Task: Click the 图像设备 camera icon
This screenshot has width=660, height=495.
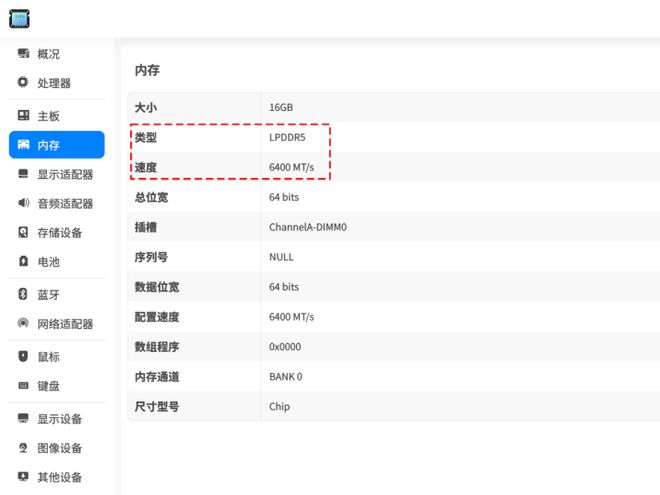Action: pos(23,447)
